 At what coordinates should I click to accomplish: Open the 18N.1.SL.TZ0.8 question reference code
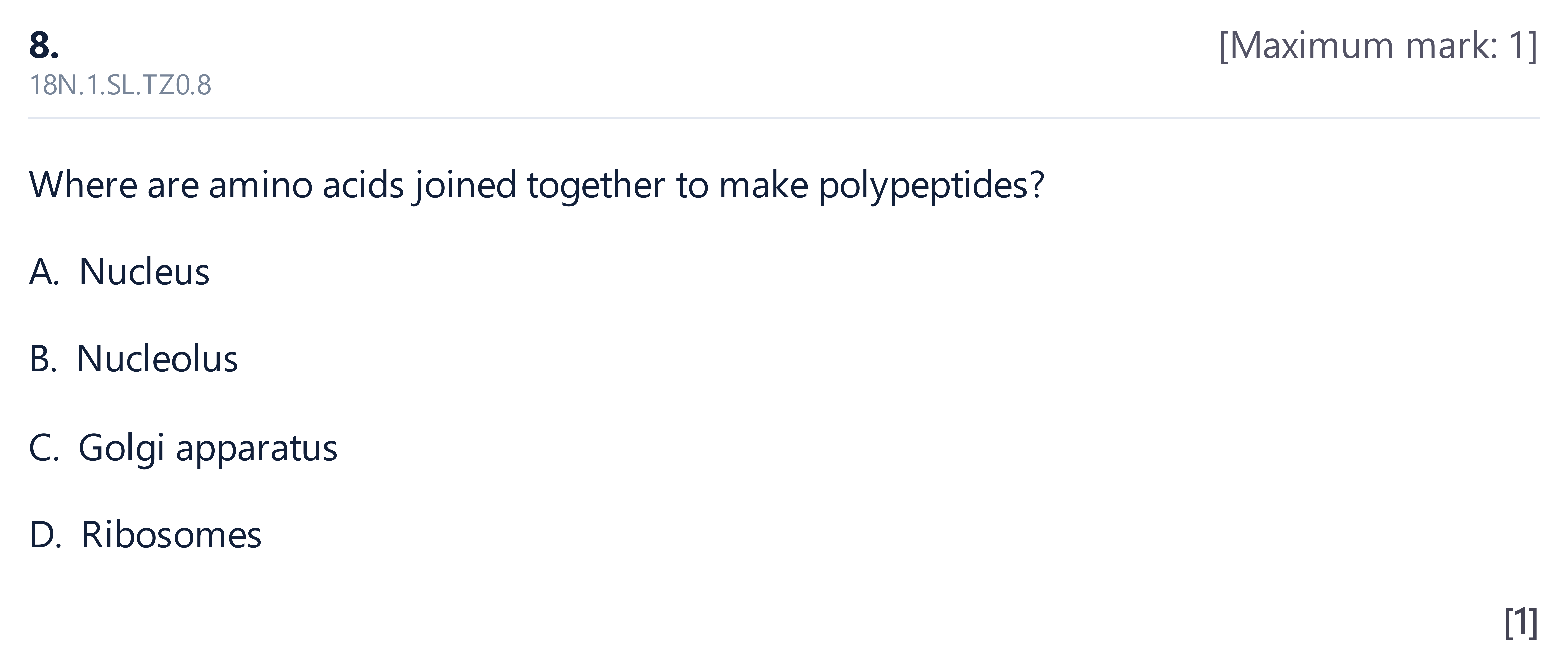click(x=120, y=85)
